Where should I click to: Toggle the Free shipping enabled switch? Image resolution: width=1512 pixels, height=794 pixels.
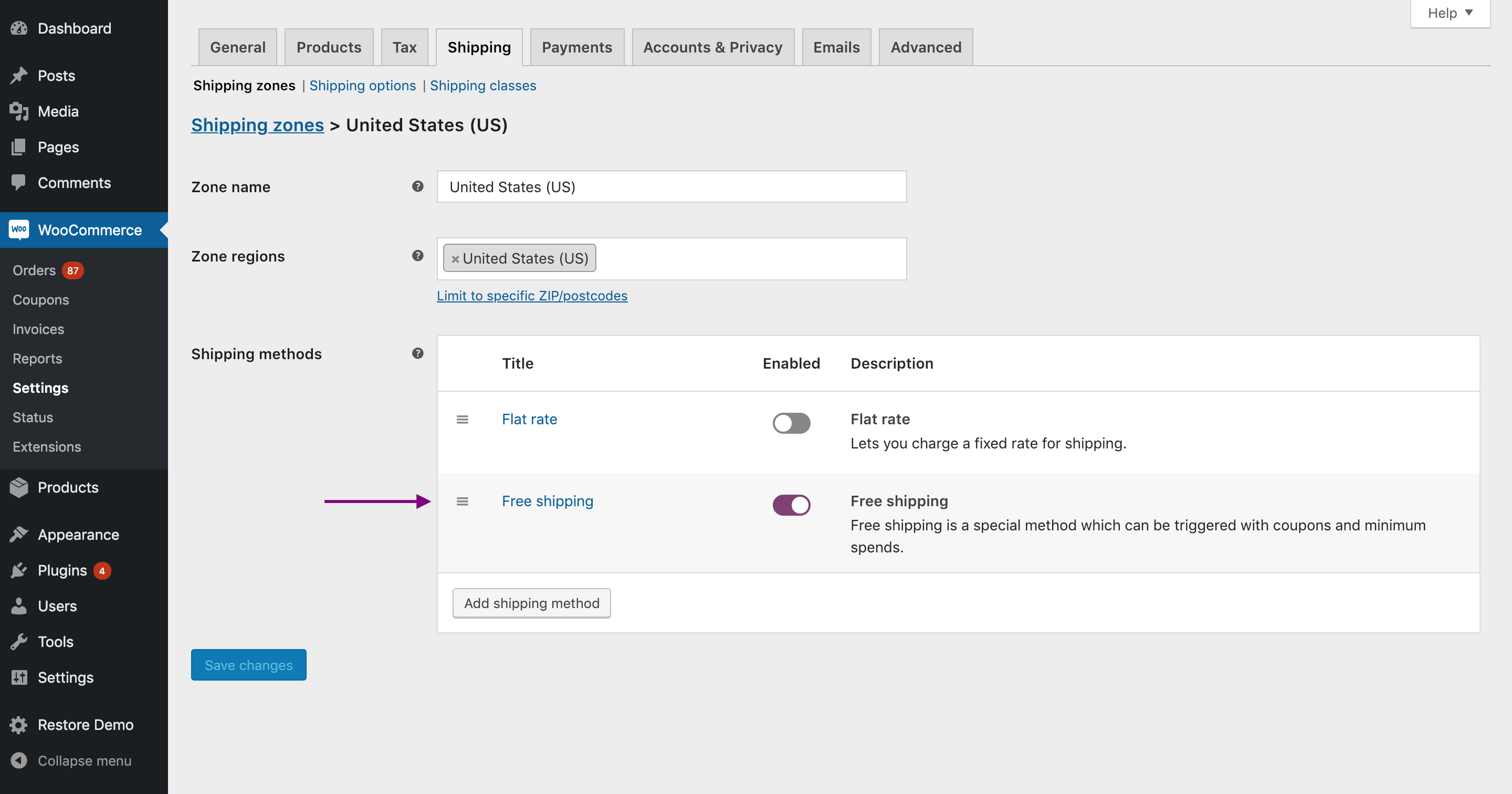(791, 504)
